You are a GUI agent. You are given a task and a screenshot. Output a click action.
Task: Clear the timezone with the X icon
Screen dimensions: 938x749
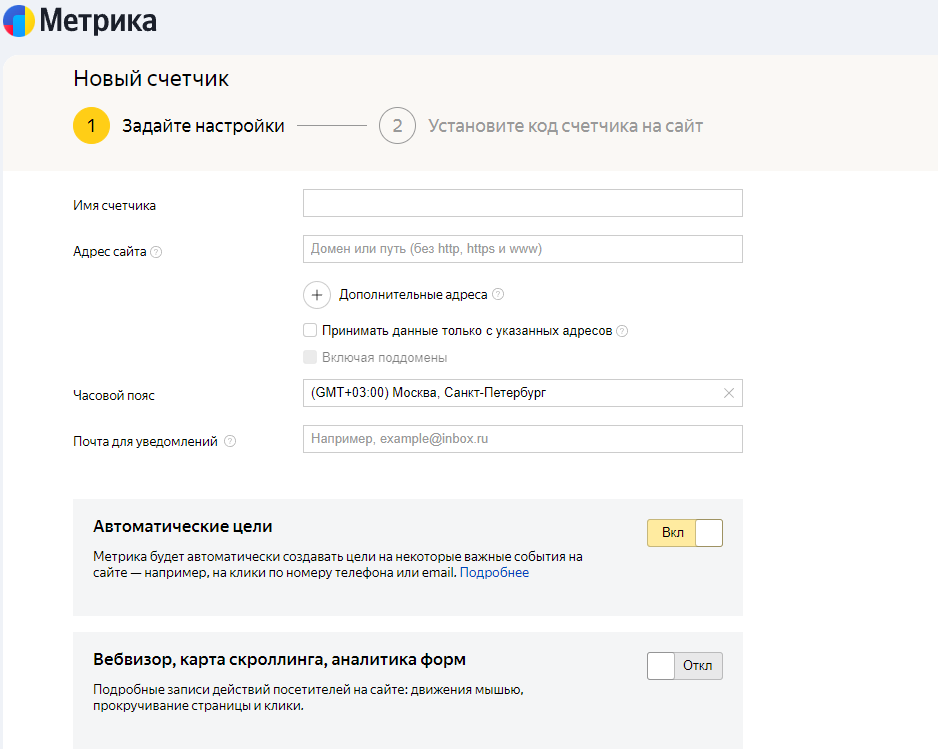[x=729, y=393]
